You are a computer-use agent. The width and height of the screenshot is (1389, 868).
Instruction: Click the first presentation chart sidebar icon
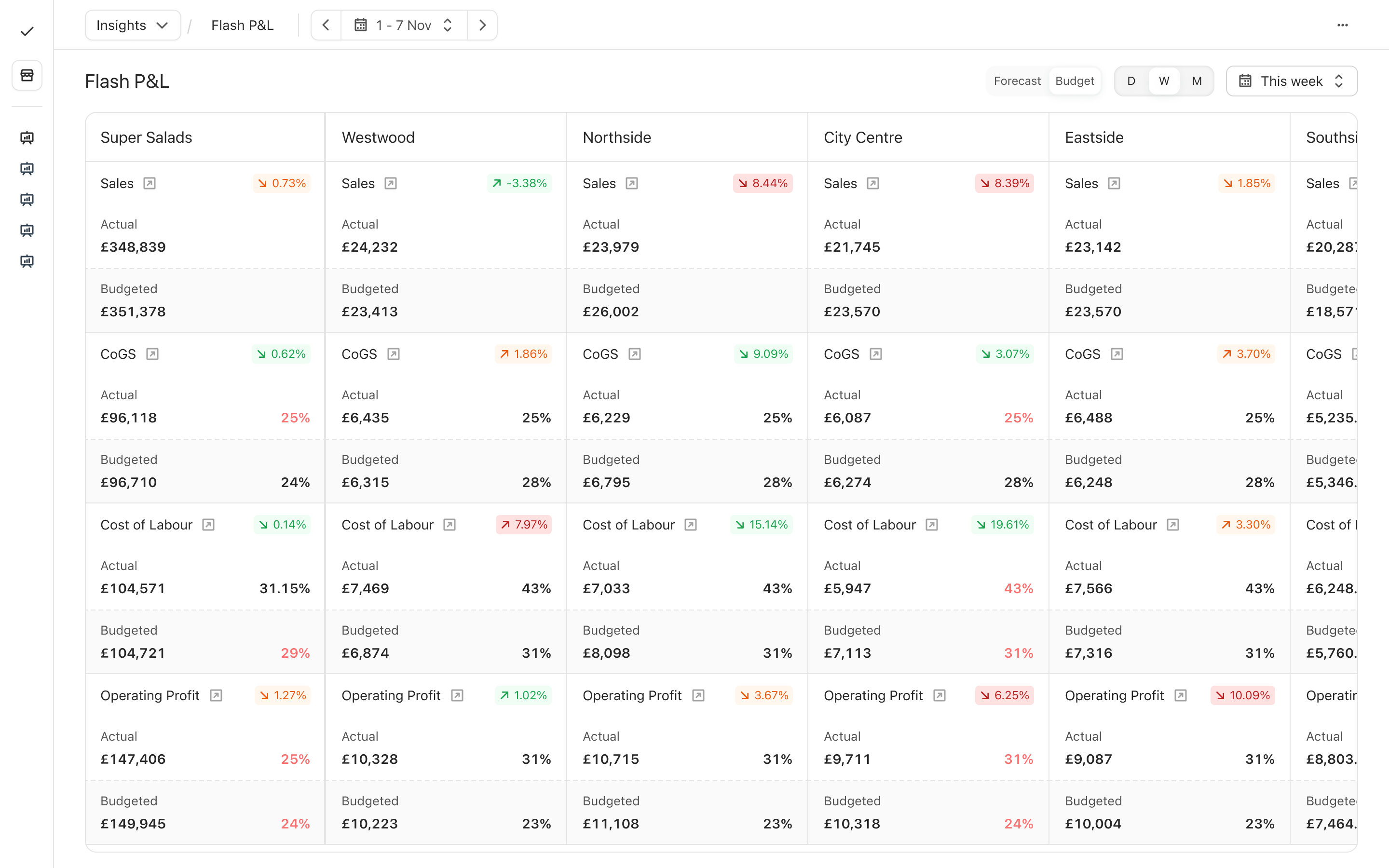27,137
